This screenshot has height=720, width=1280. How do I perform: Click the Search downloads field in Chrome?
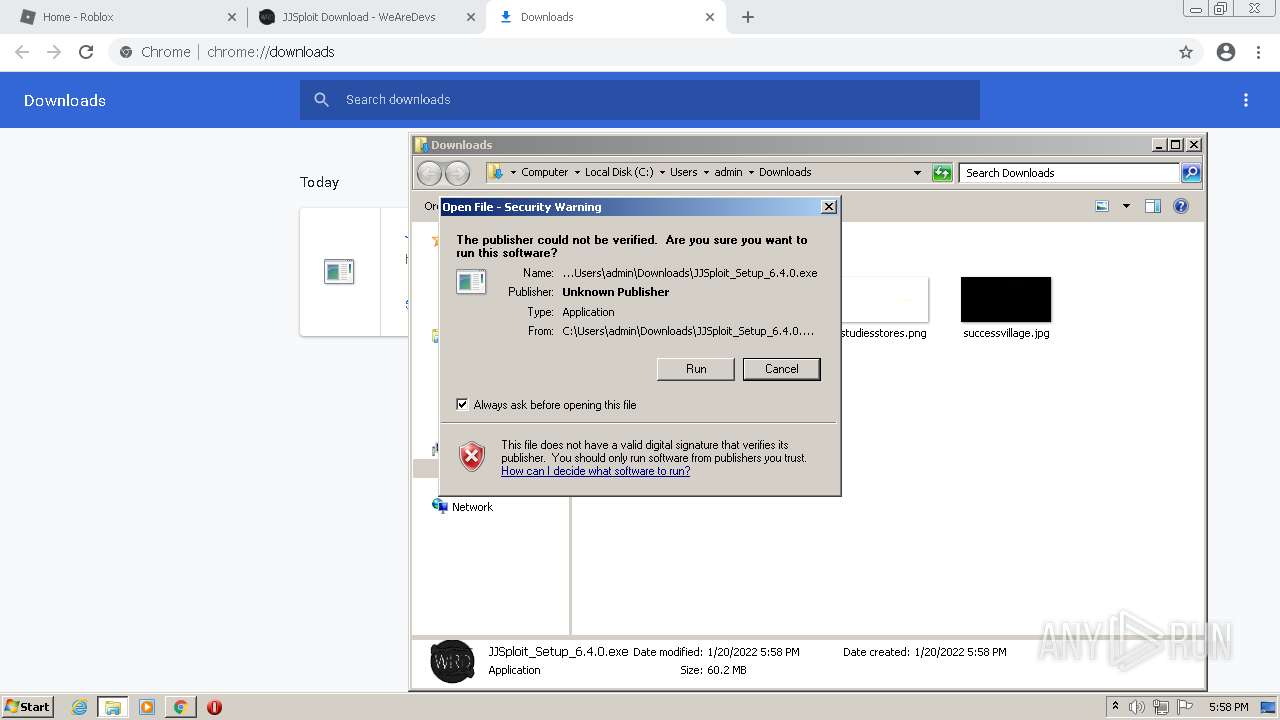click(x=640, y=100)
